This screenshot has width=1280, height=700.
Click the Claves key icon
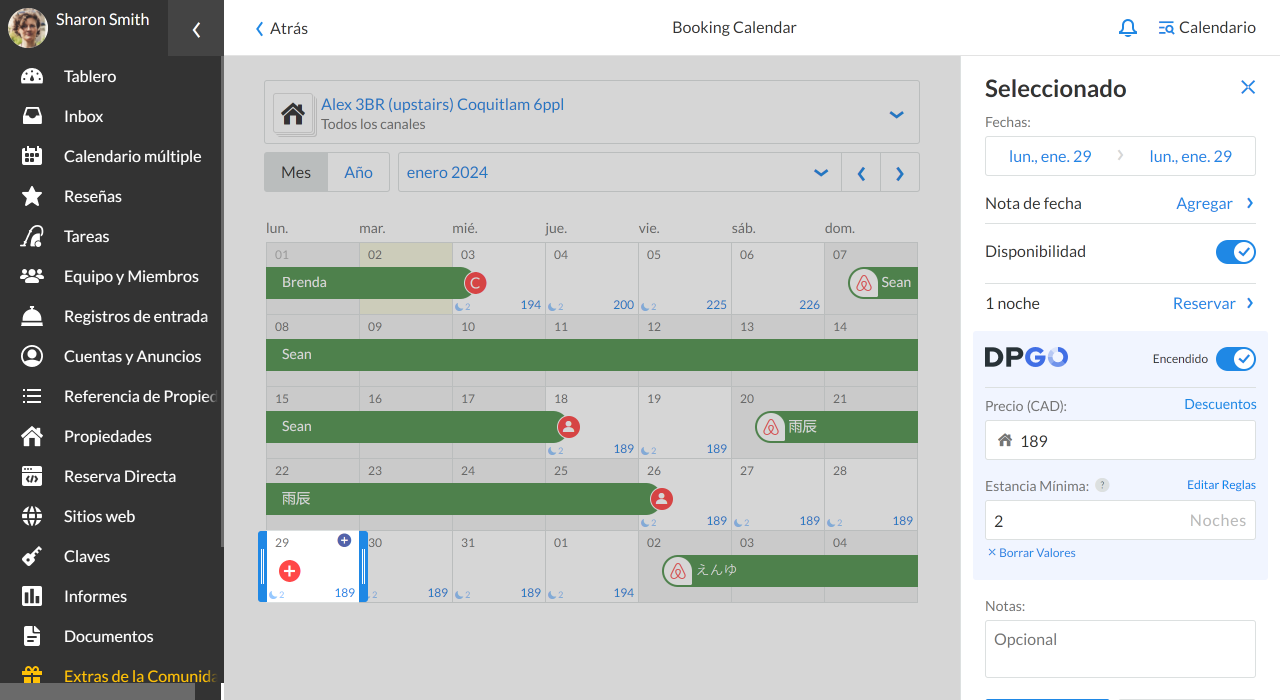pos(32,556)
